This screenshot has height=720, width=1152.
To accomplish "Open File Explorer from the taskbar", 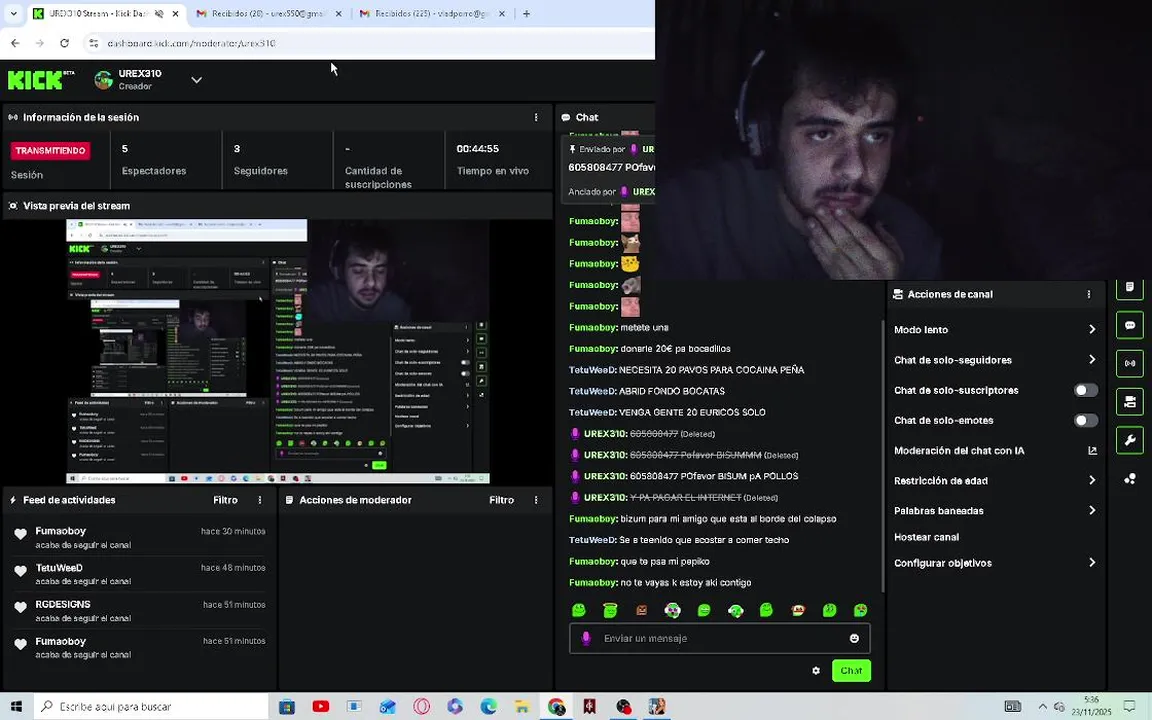I will (x=522, y=706).
